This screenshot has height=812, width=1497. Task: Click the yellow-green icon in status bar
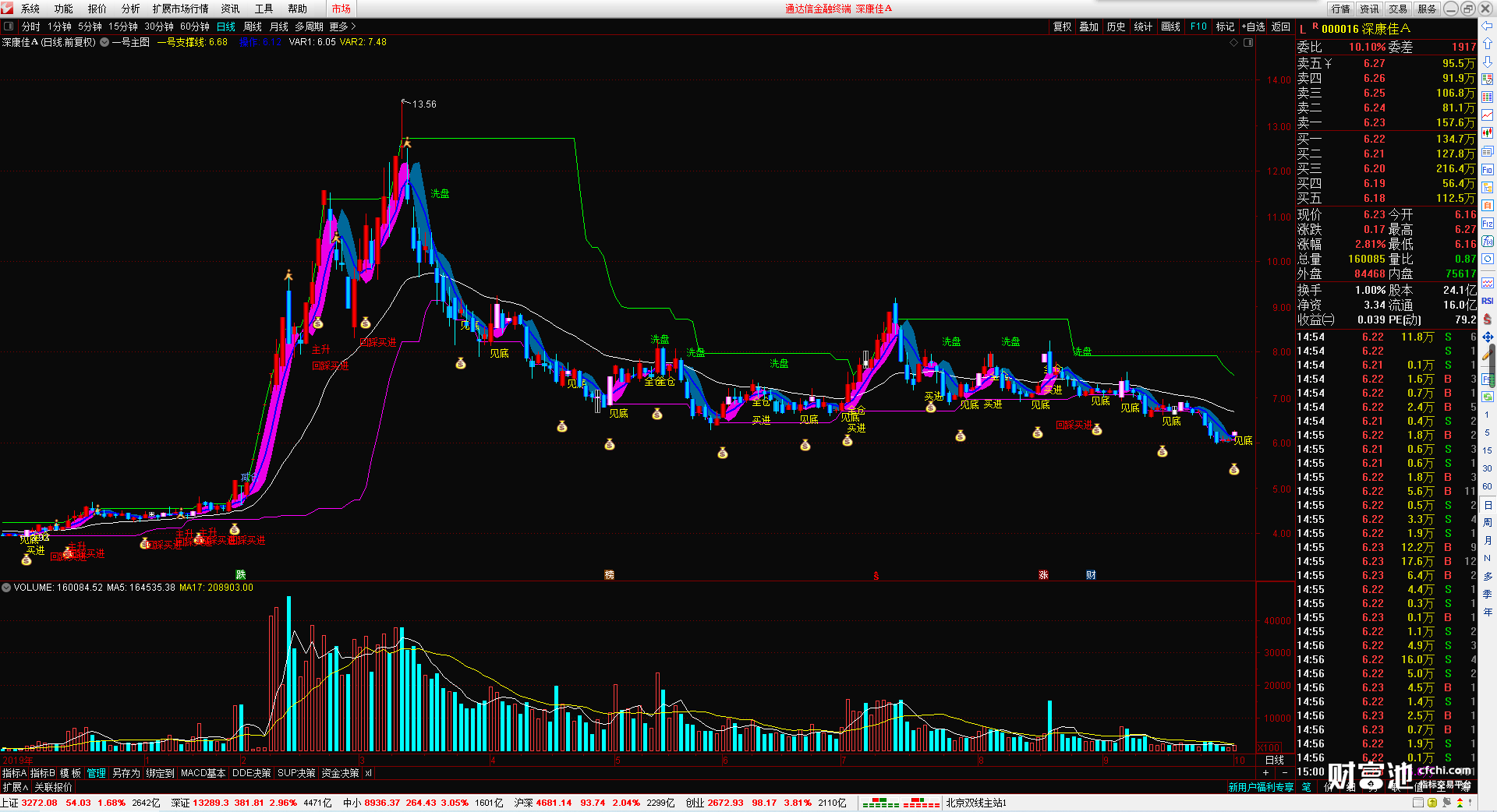(x=1433, y=803)
